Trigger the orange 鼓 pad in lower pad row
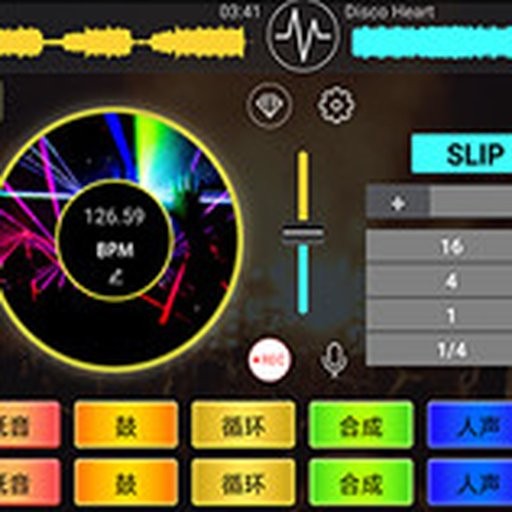The image size is (512, 512). coord(126,482)
